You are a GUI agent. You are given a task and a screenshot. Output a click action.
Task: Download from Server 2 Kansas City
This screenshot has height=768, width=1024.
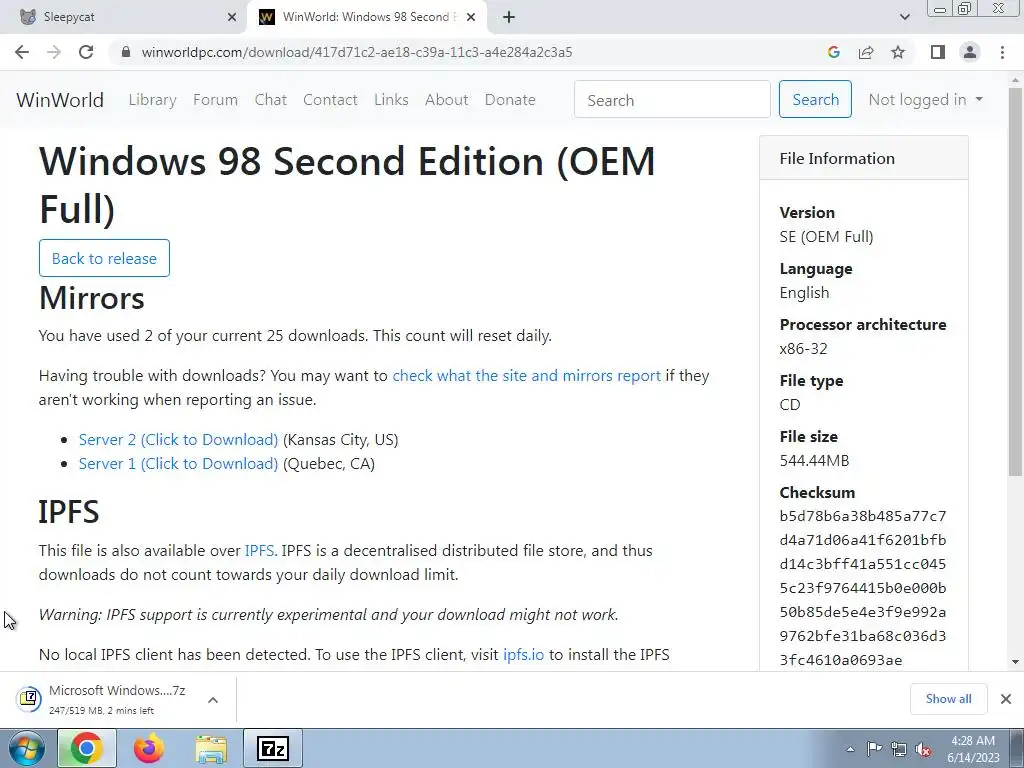click(x=178, y=440)
